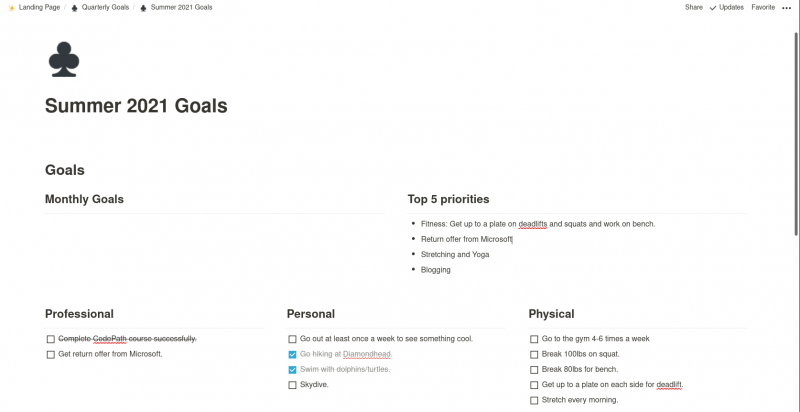This screenshot has width=800, height=412.
Task: Click the large club page icon
Action: (64, 59)
